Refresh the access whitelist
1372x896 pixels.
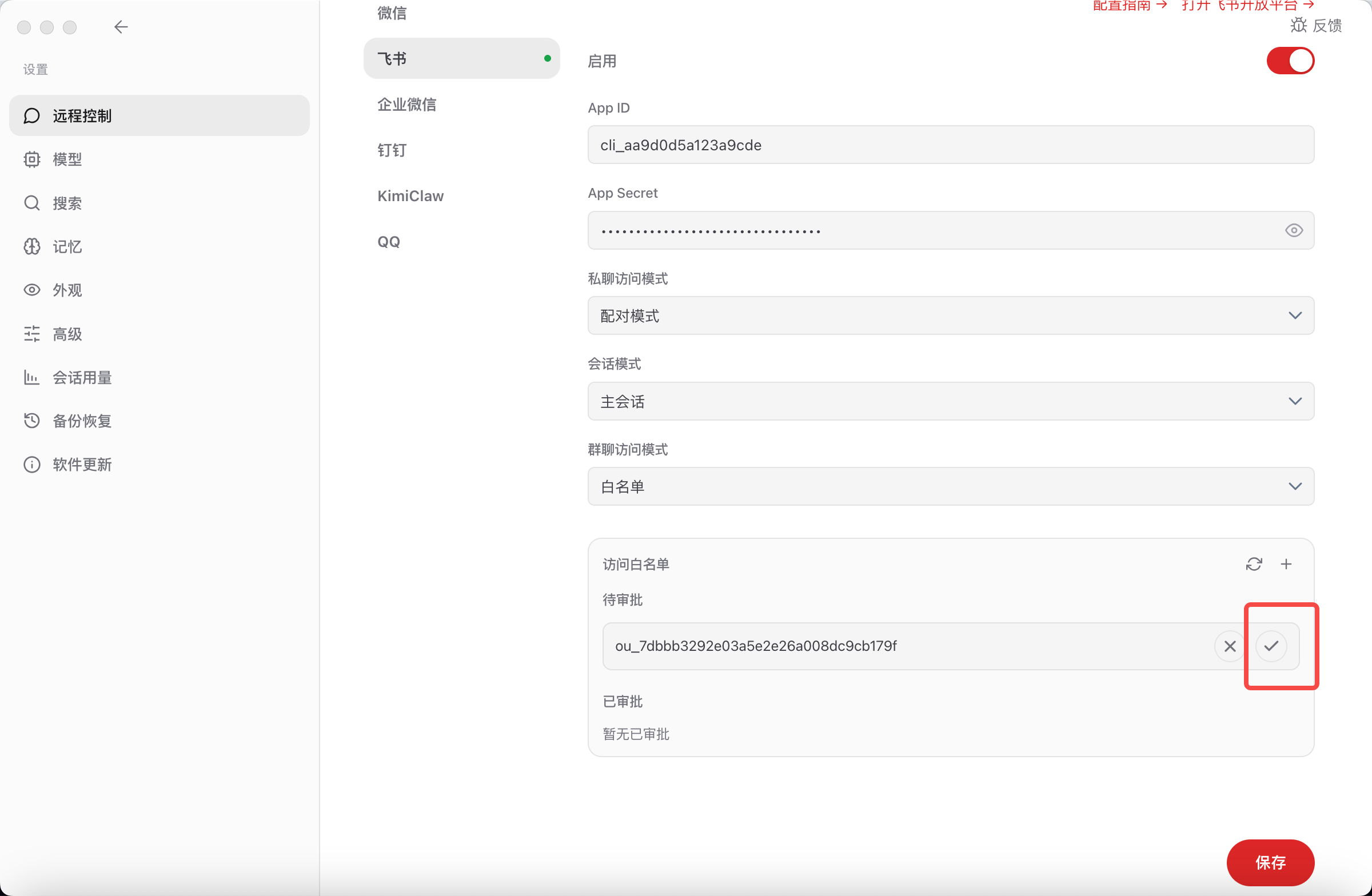coord(1254,564)
